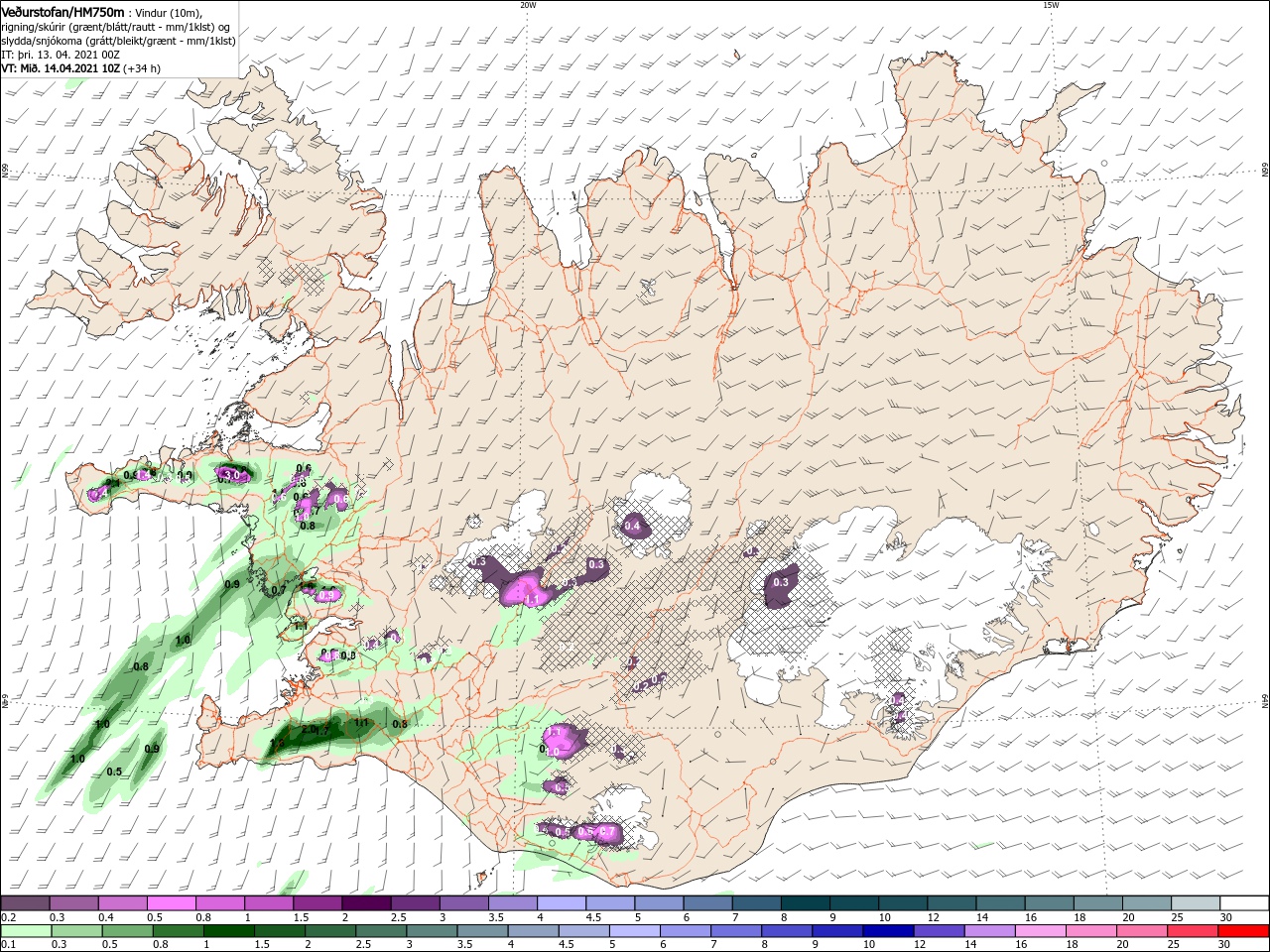Click the '0.1' label on the rain scale

pos(9,945)
